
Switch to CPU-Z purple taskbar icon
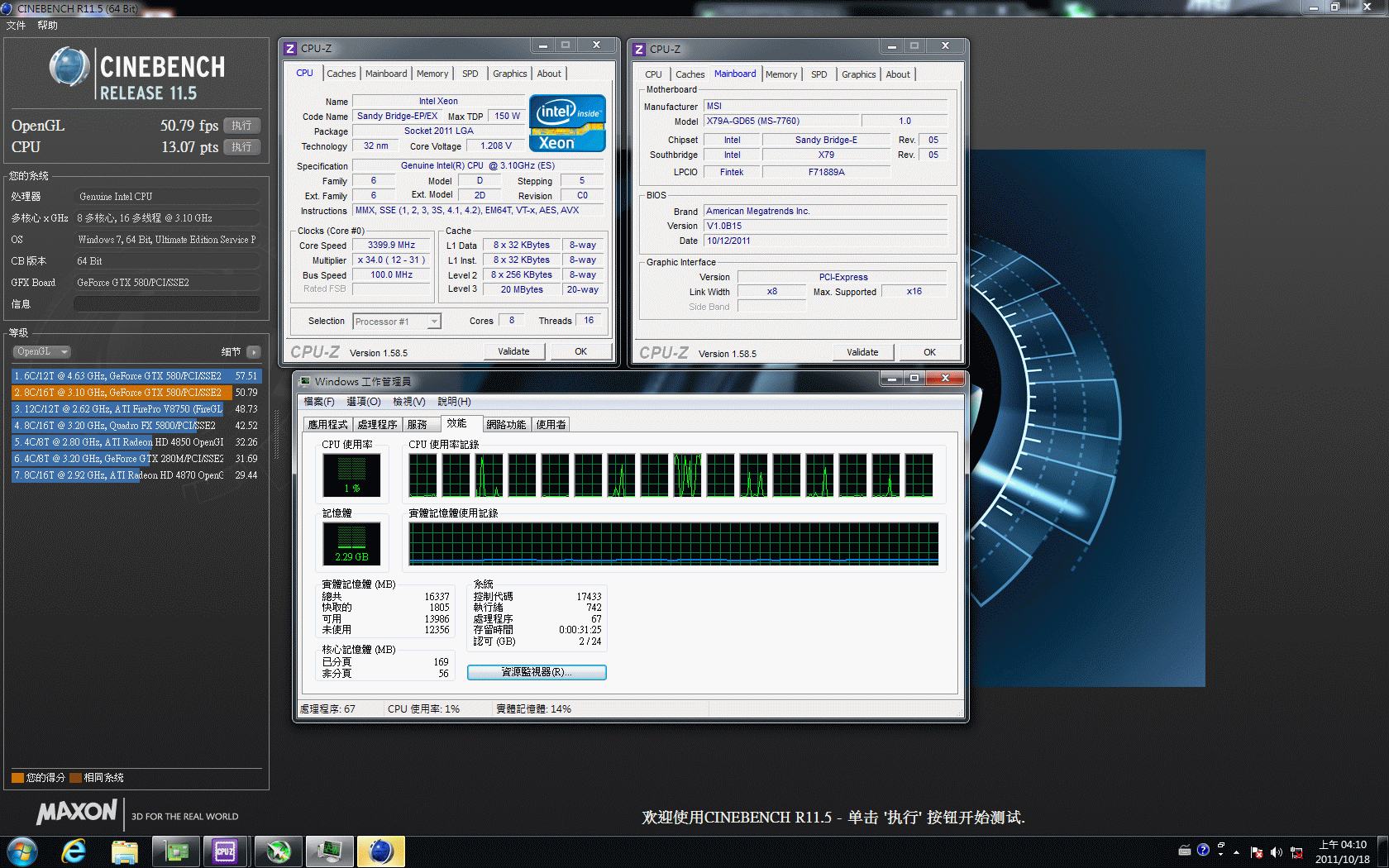(x=227, y=851)
